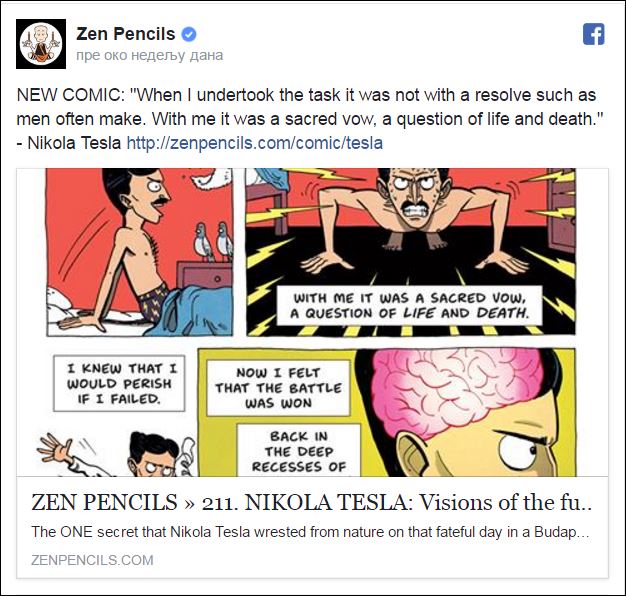Click the 'With me it was a sacred vow' caption
The height and width of the screenshot is (596, 626).
point(410,305)
